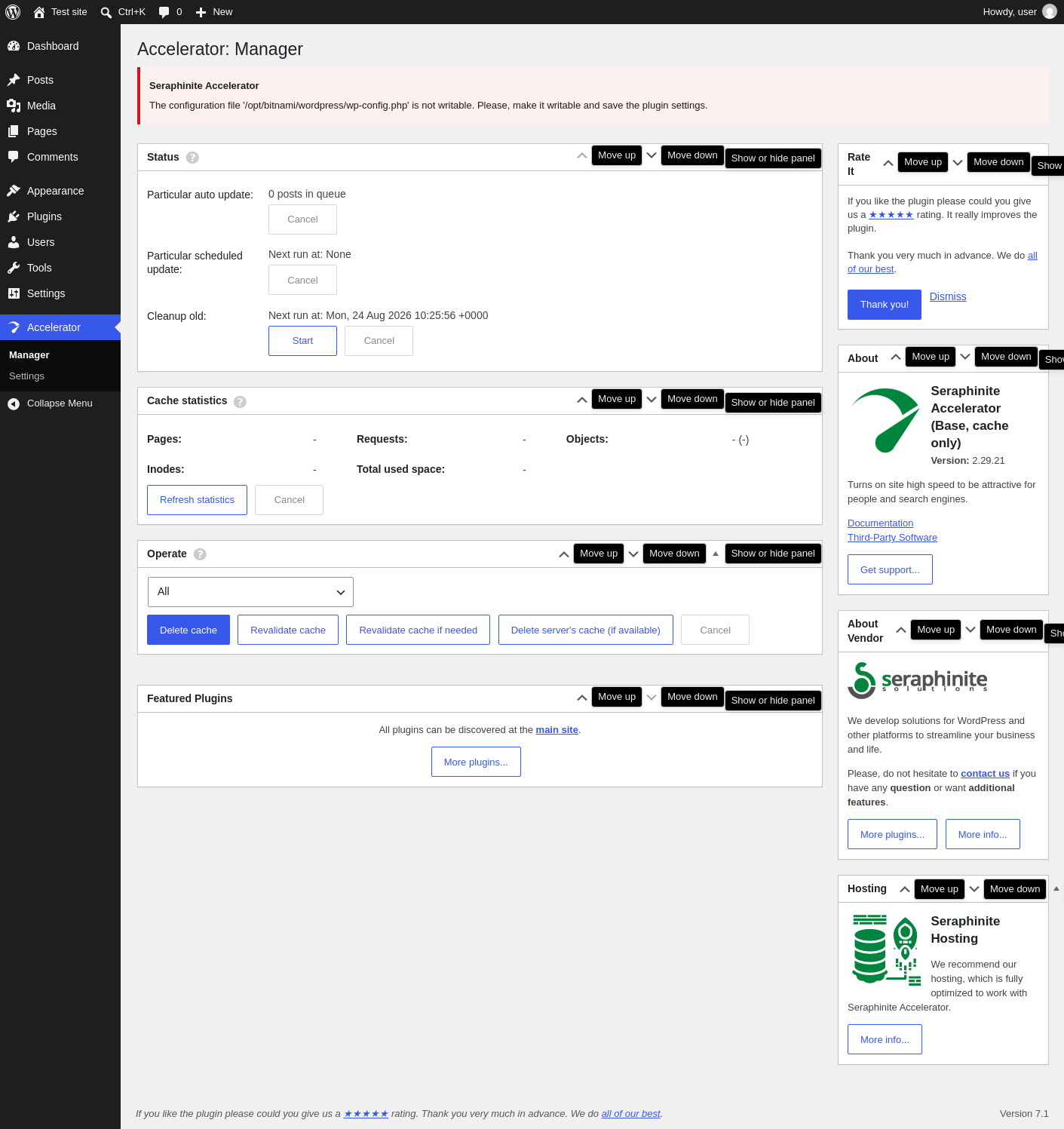The image size is (1064, 1129).
Task: Dismiss the Rate It message
Action: pos(948,296)
